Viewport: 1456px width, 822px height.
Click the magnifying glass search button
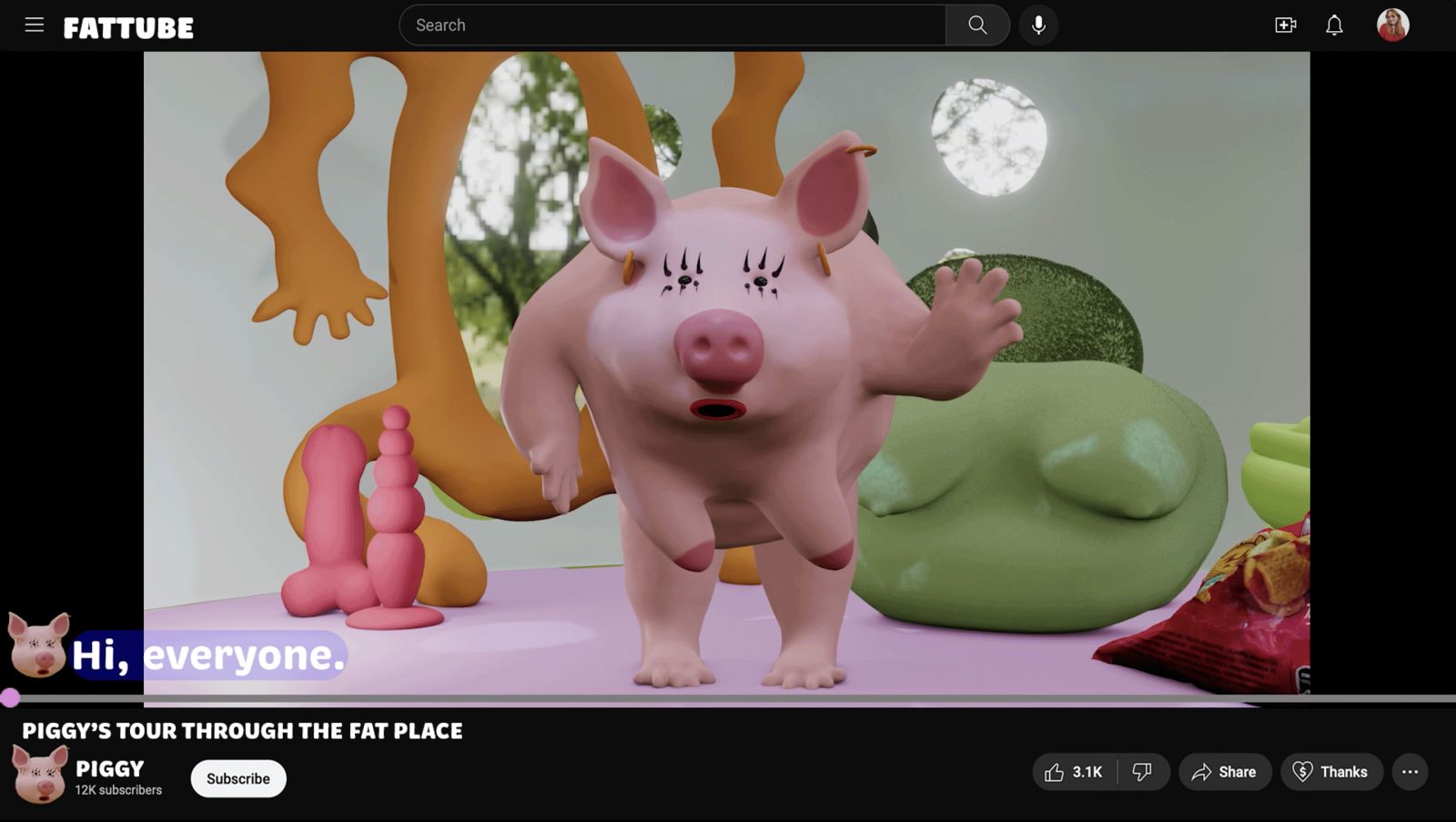(977, 25)
